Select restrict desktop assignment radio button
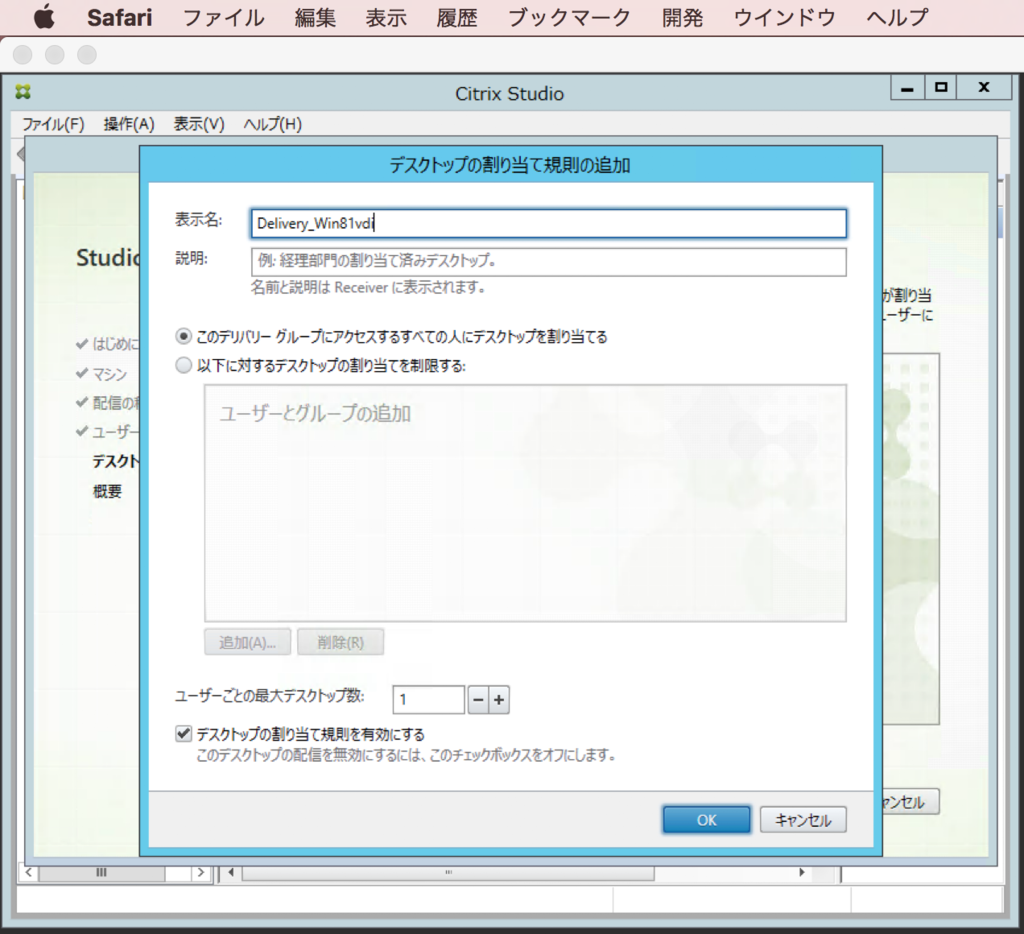 [x=184, y=365]
